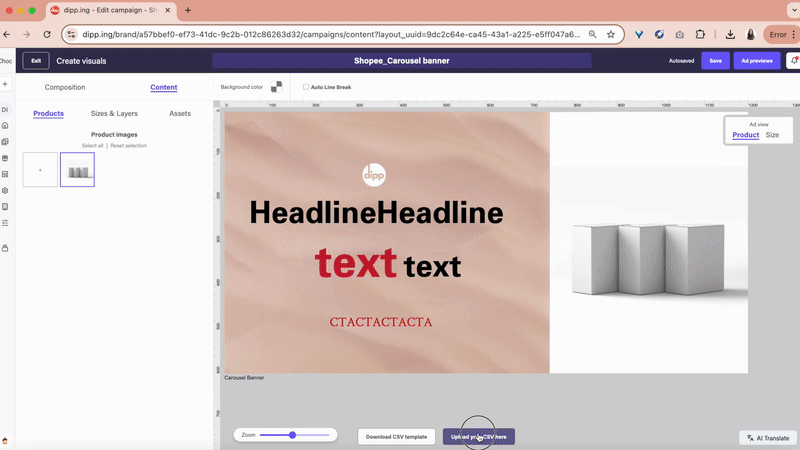Click the settings gear in left sidebar
This screenshot has width=800, height=450.
pos(5,190)
